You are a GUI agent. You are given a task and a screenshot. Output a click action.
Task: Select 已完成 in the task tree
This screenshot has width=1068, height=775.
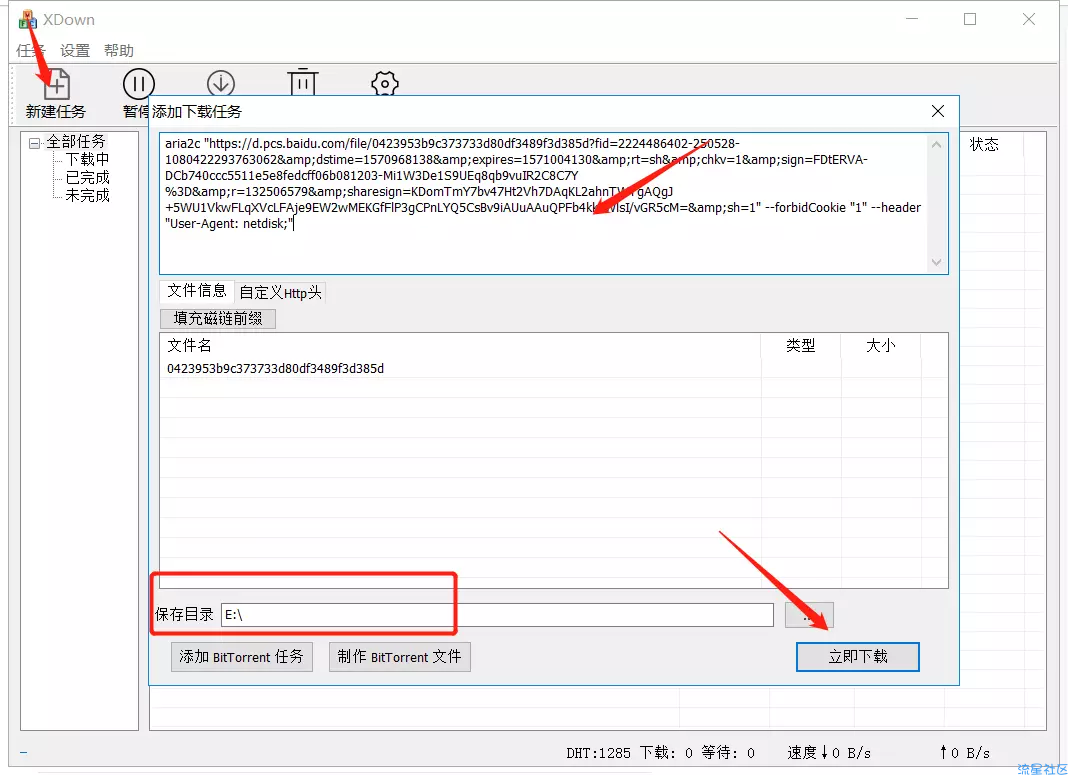[87, 178]
